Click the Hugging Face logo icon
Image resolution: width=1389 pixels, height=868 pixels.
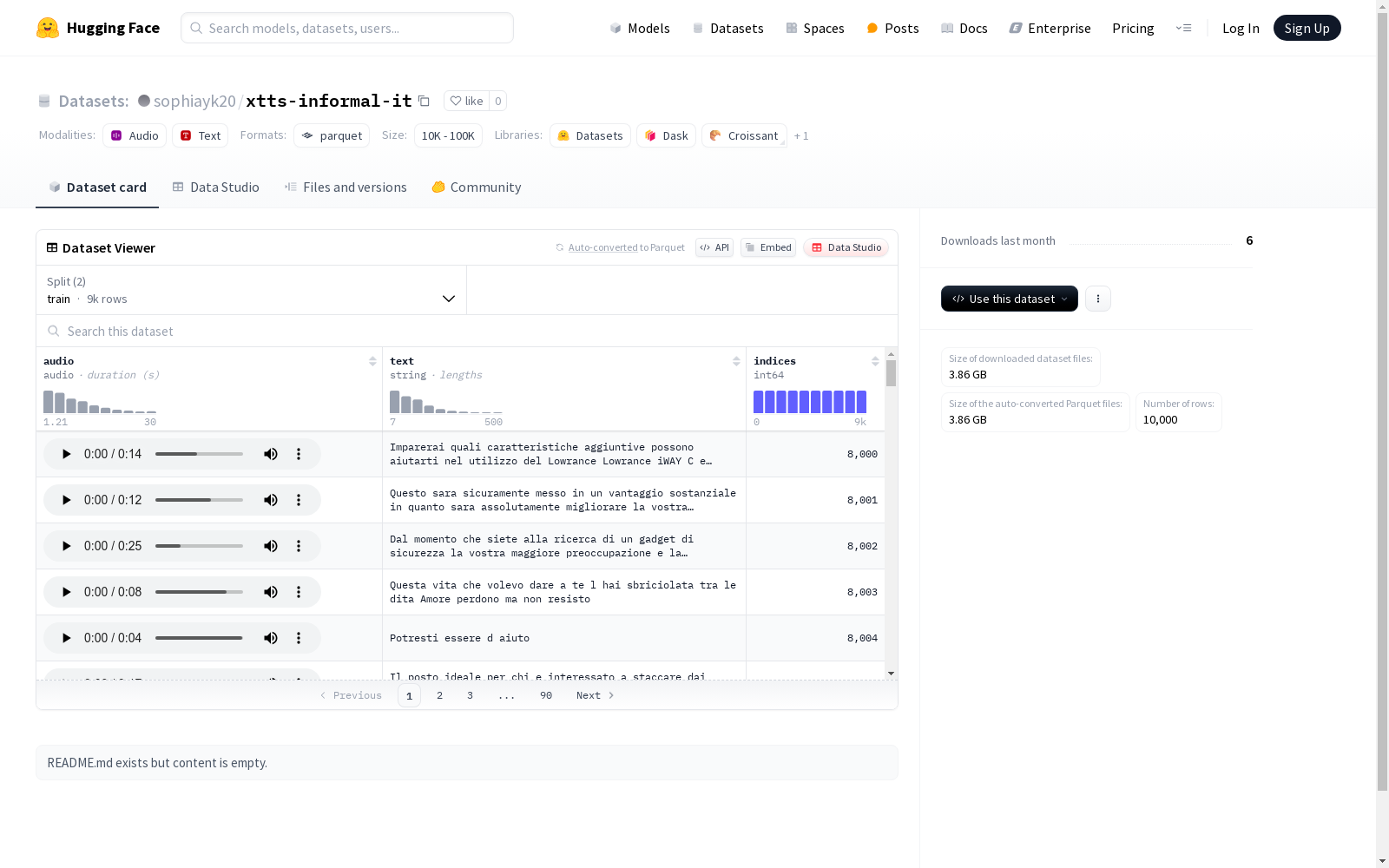pos(47,28)
